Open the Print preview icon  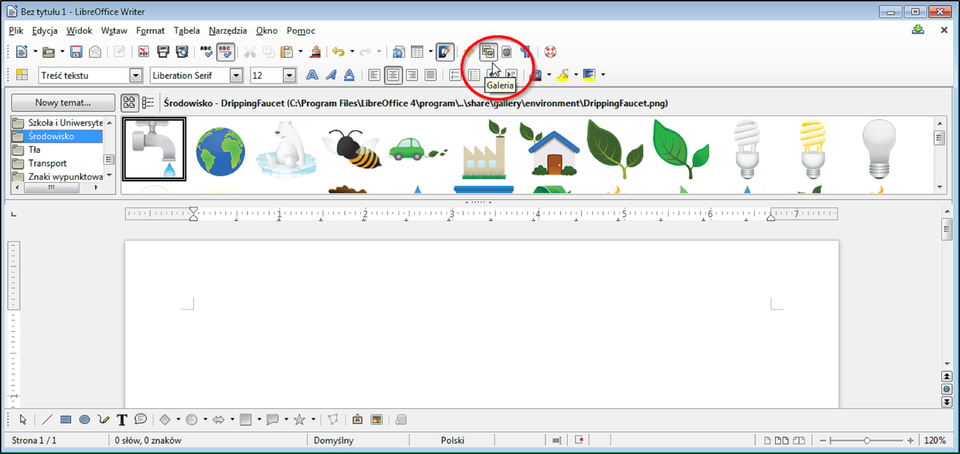(182, 52)
